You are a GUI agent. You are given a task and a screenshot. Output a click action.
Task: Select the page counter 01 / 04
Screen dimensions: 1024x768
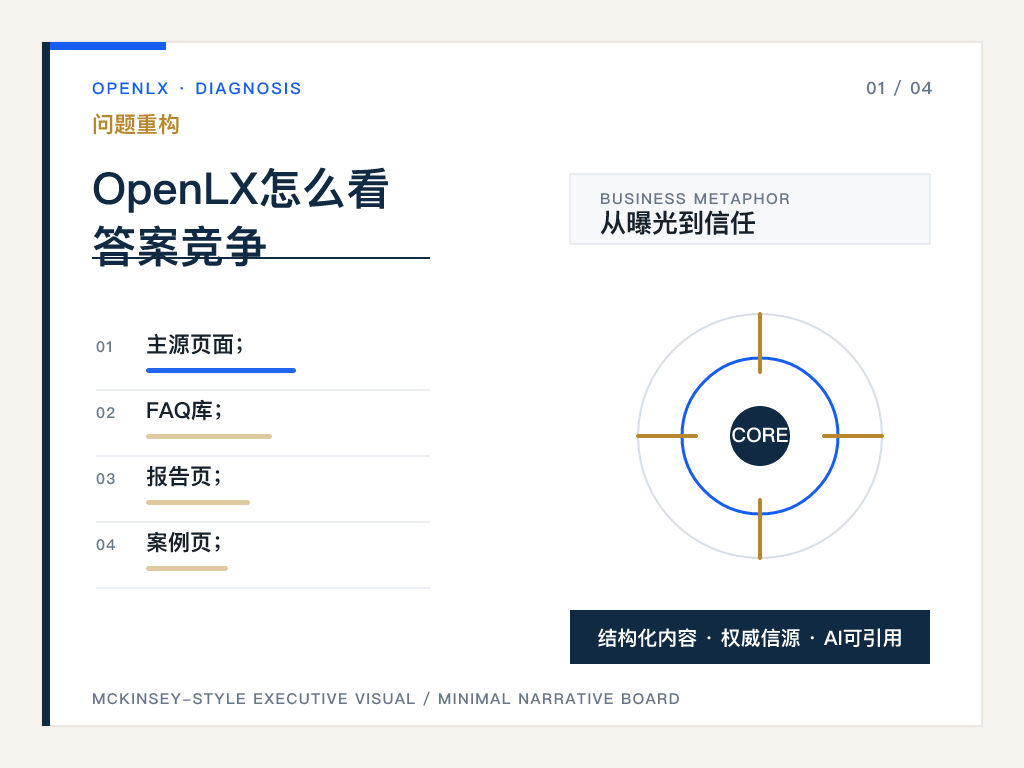899,88
